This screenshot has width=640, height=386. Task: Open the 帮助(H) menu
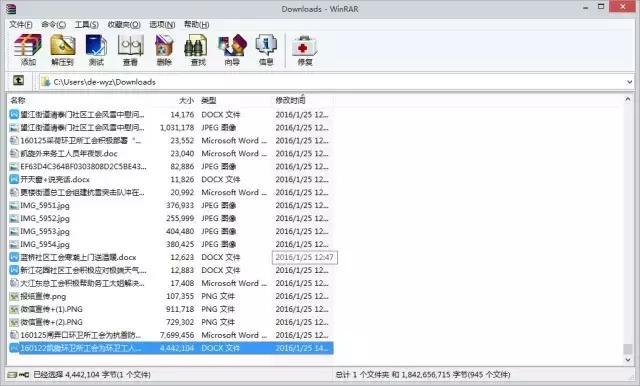pos(196,24)
